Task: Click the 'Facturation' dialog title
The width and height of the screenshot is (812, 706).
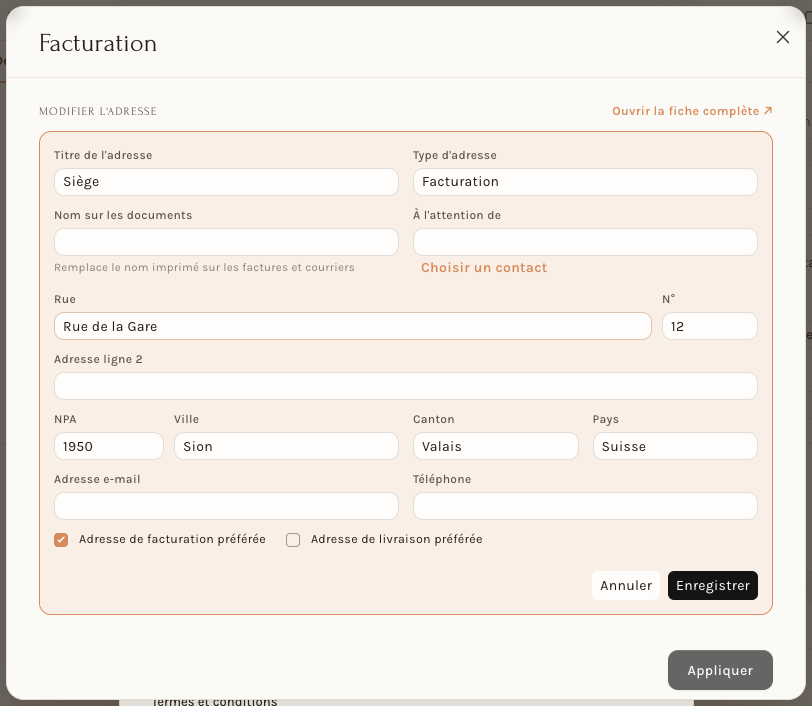Action: pos(98,43)
